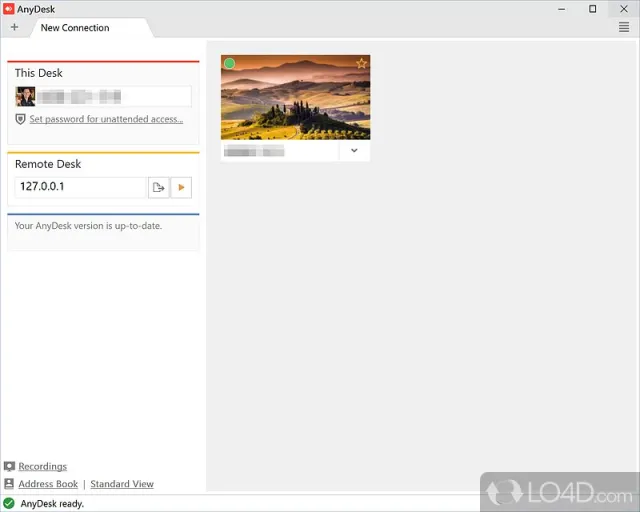
Task: Click the blurred session name label
Action: (254, 151)
